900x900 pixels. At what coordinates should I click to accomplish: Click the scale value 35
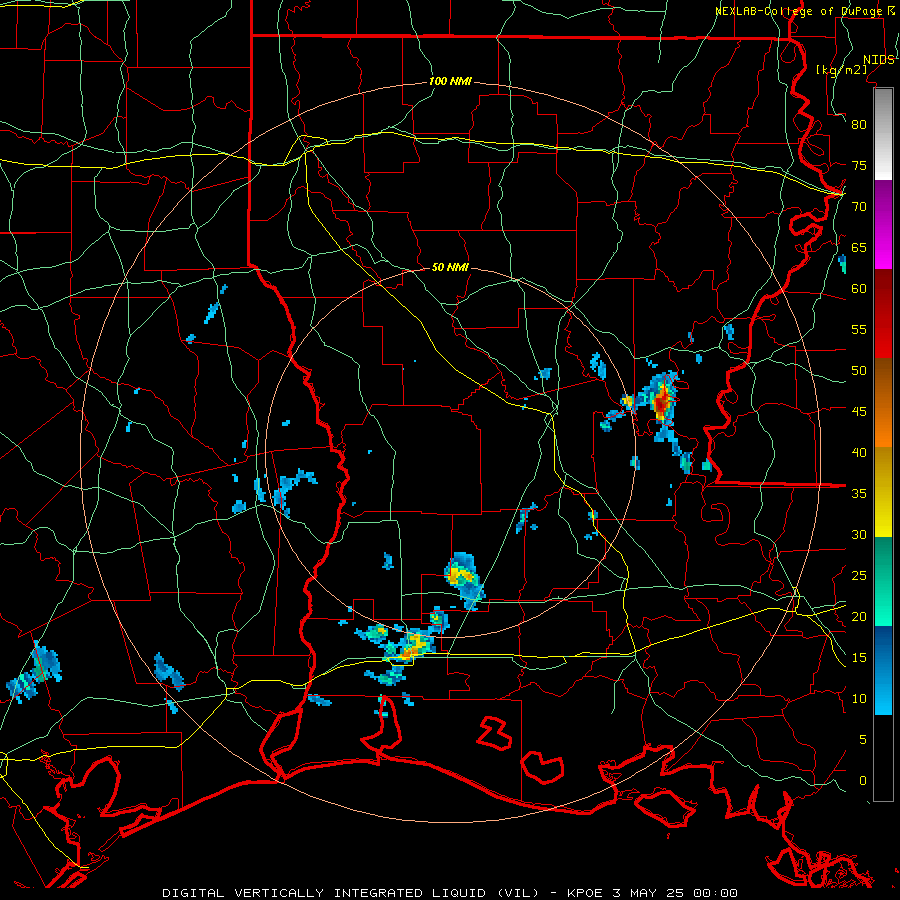point(859,494)
